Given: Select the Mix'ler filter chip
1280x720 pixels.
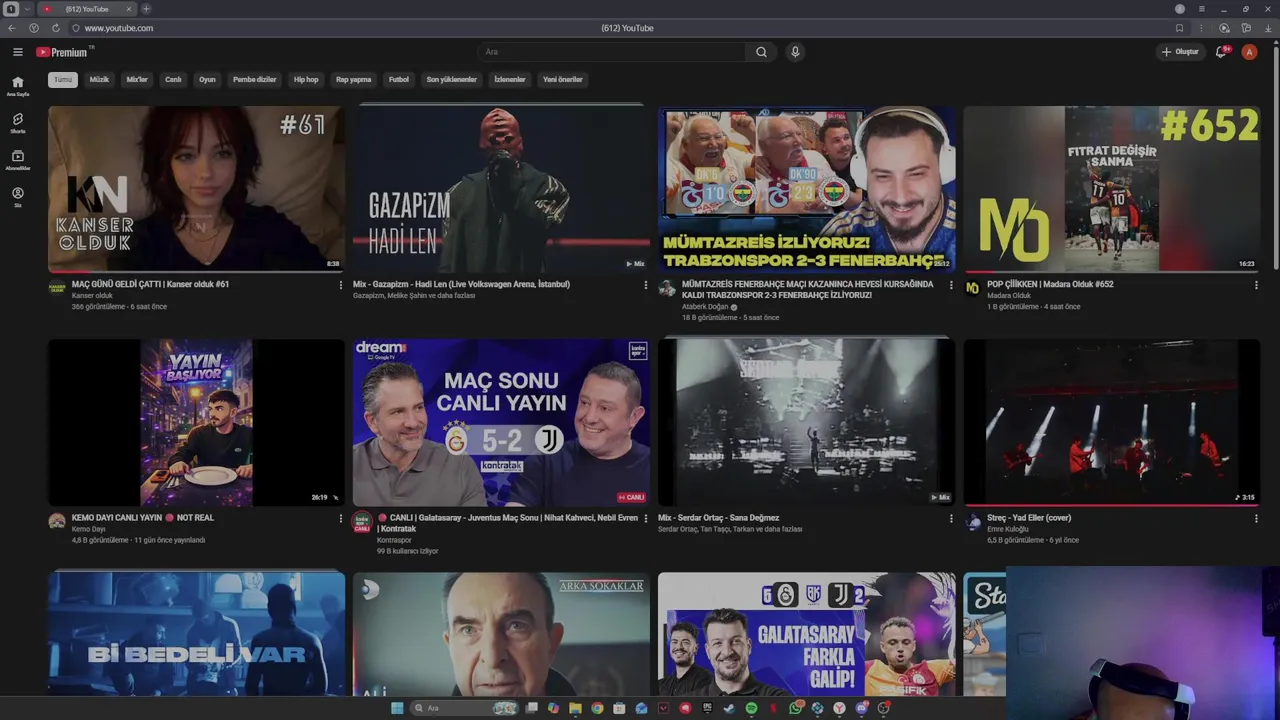Looking at the screenshot, I should coord(137,80).
